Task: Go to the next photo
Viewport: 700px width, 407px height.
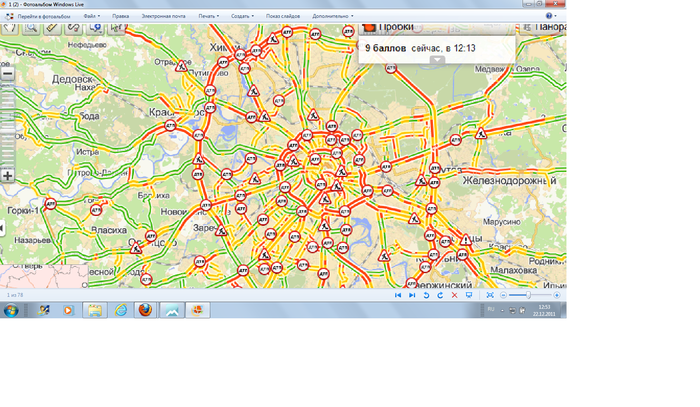Action: (x=412, y=295)
